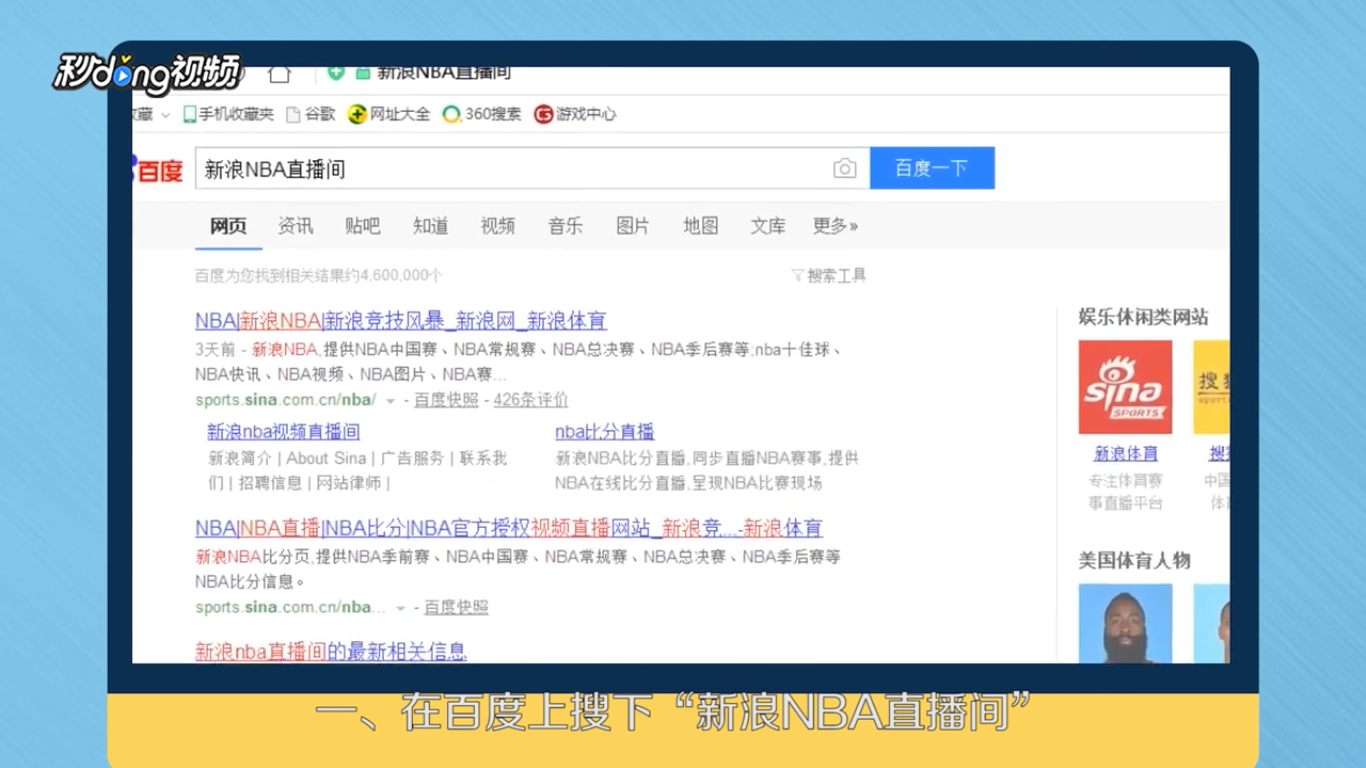
Task: Open 网址大全 bookmark
Action: (x=389, y=114)
